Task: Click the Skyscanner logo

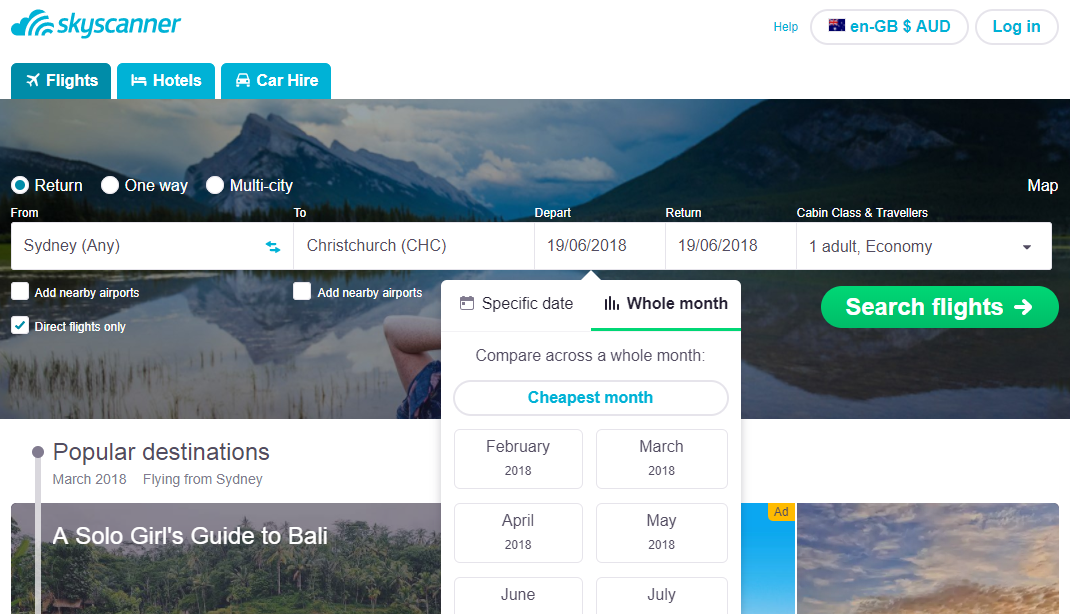Action: pyautogui.click(x=96, y=24)
